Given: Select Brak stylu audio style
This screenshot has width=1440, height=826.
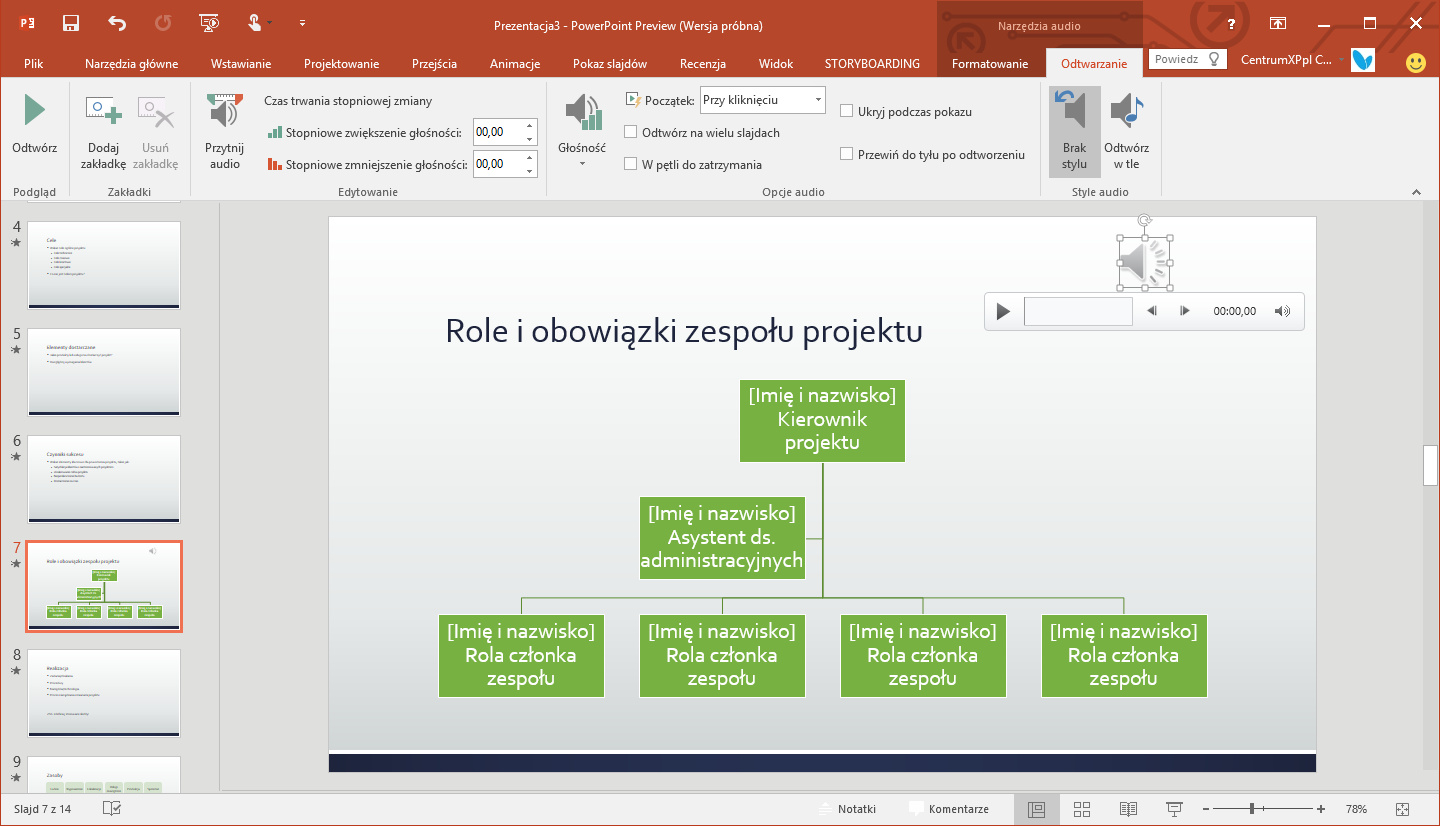Looking at the screenshot, I should pos(1074,131).
